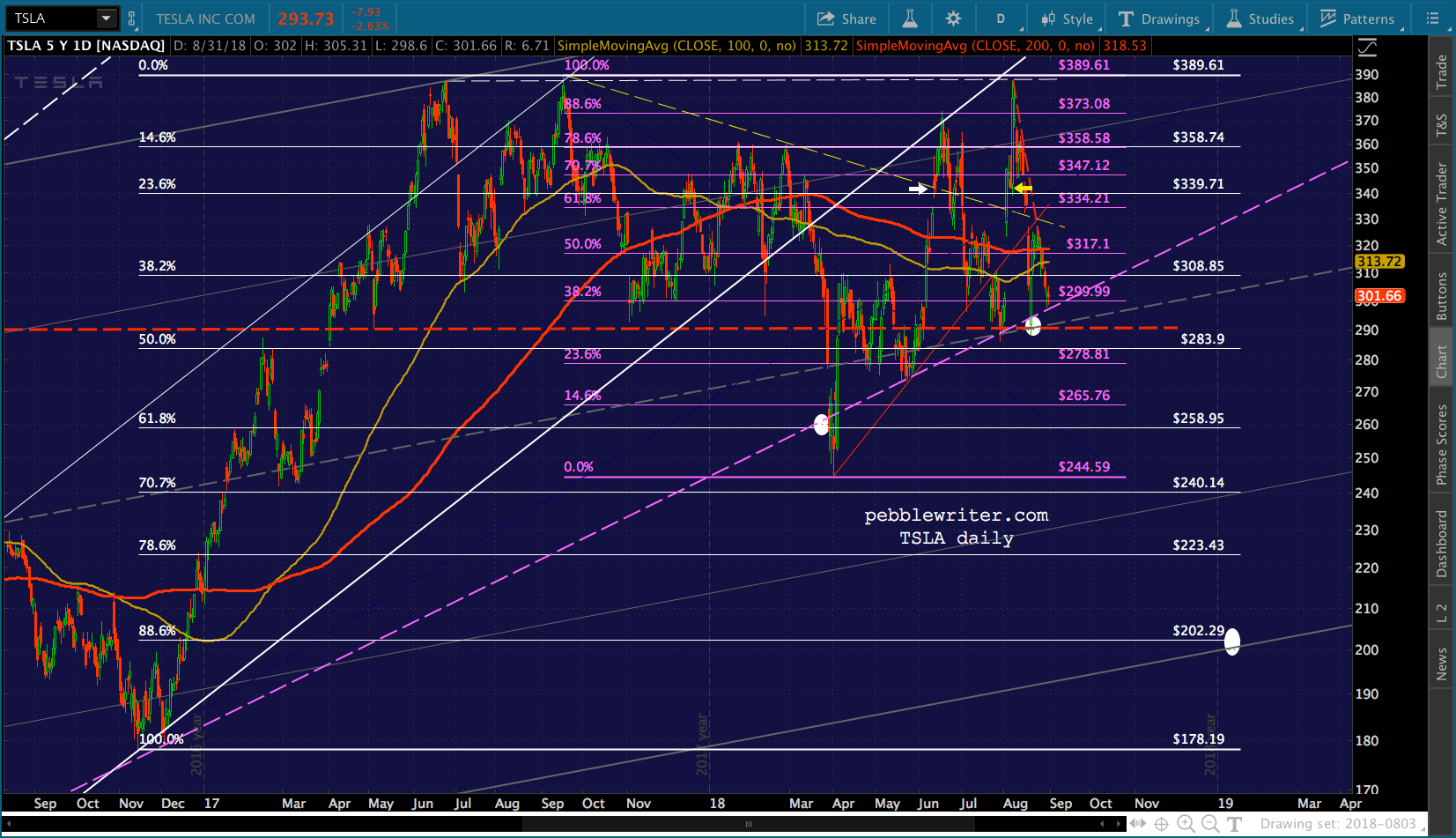Click the text drawing tool T icon
Screen dimensions: 1456x838
[x=1234, y=825]
